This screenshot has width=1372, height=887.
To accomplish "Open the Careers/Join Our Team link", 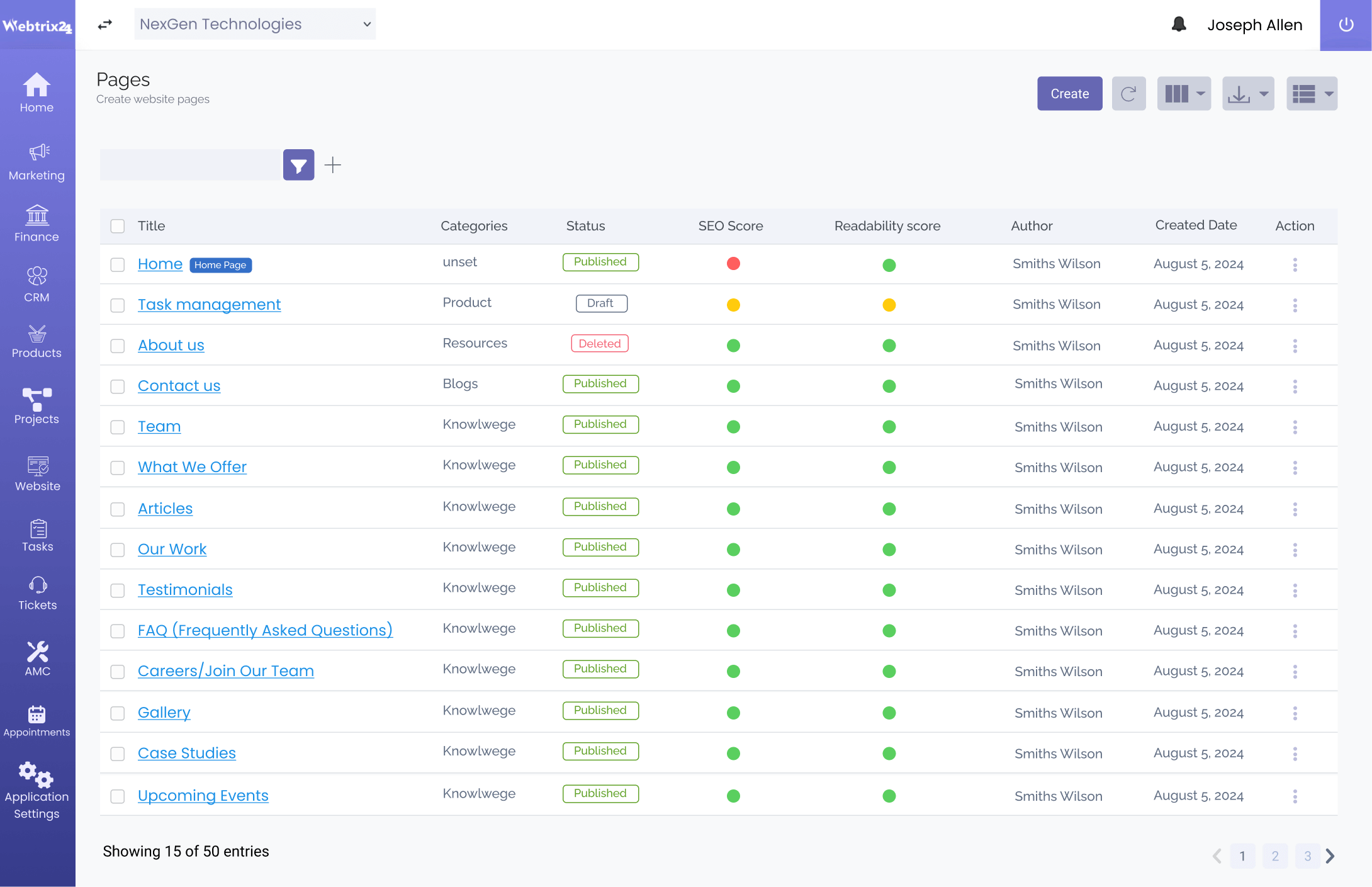I will click(225, 671).
